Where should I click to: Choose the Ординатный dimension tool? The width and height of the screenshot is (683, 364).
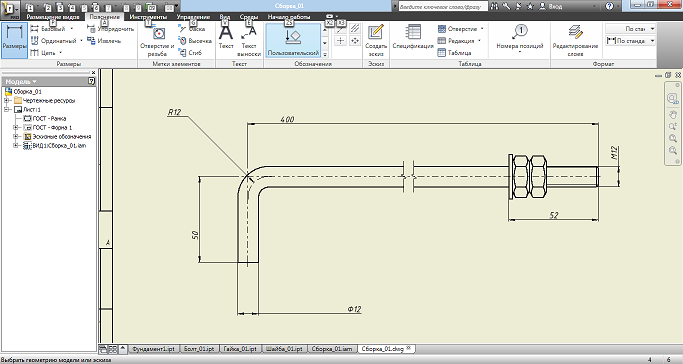53,40
